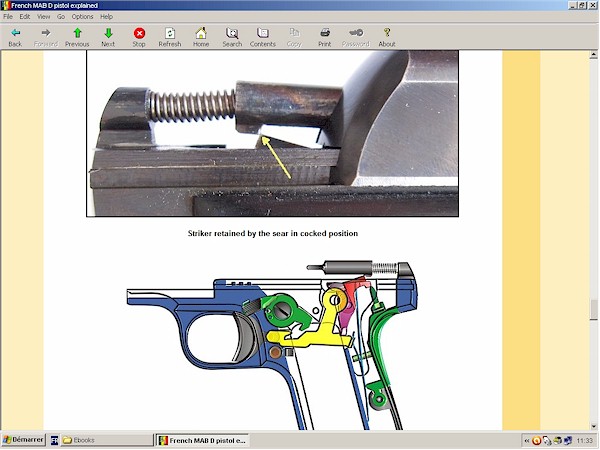This screenshot has width=600, height=450.
Task: Refresh the current page
Action: tap(170, 38)
